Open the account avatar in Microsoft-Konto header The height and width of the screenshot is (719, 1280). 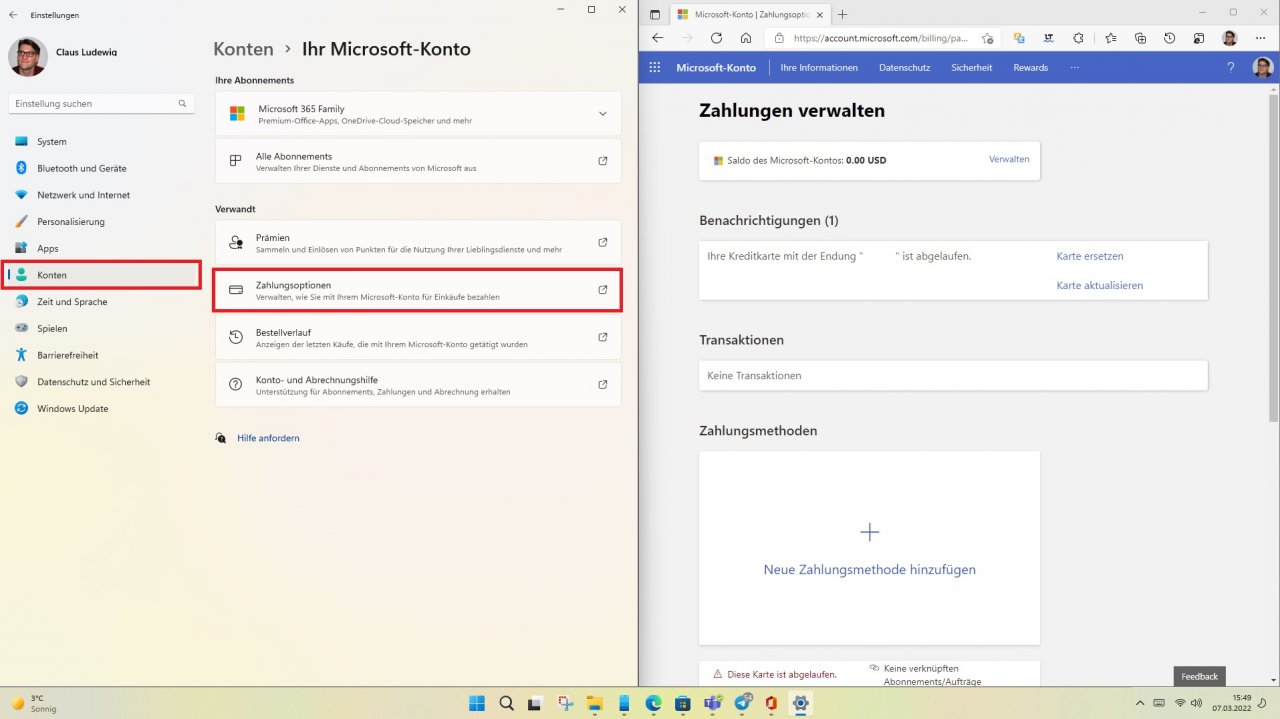pyautogui.click(x=1263, y=67)
